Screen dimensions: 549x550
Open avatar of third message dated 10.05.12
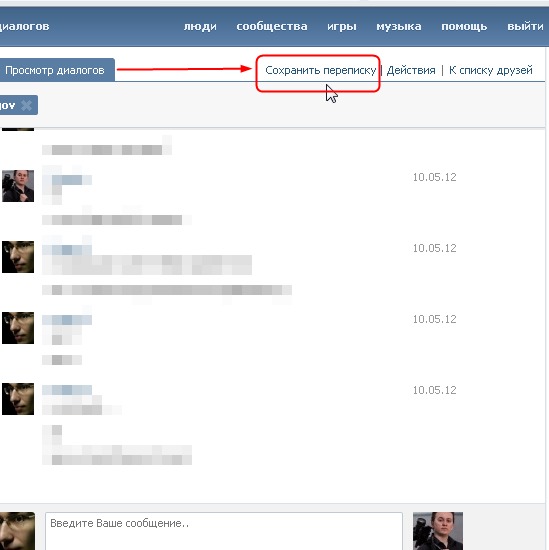pos(18,328)
